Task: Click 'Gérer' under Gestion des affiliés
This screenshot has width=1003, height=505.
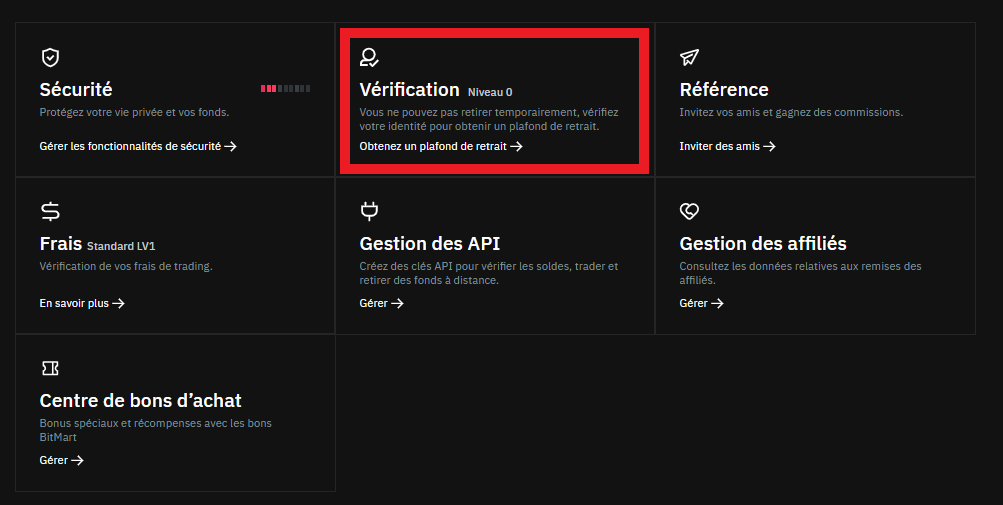Action: point(701,303)
